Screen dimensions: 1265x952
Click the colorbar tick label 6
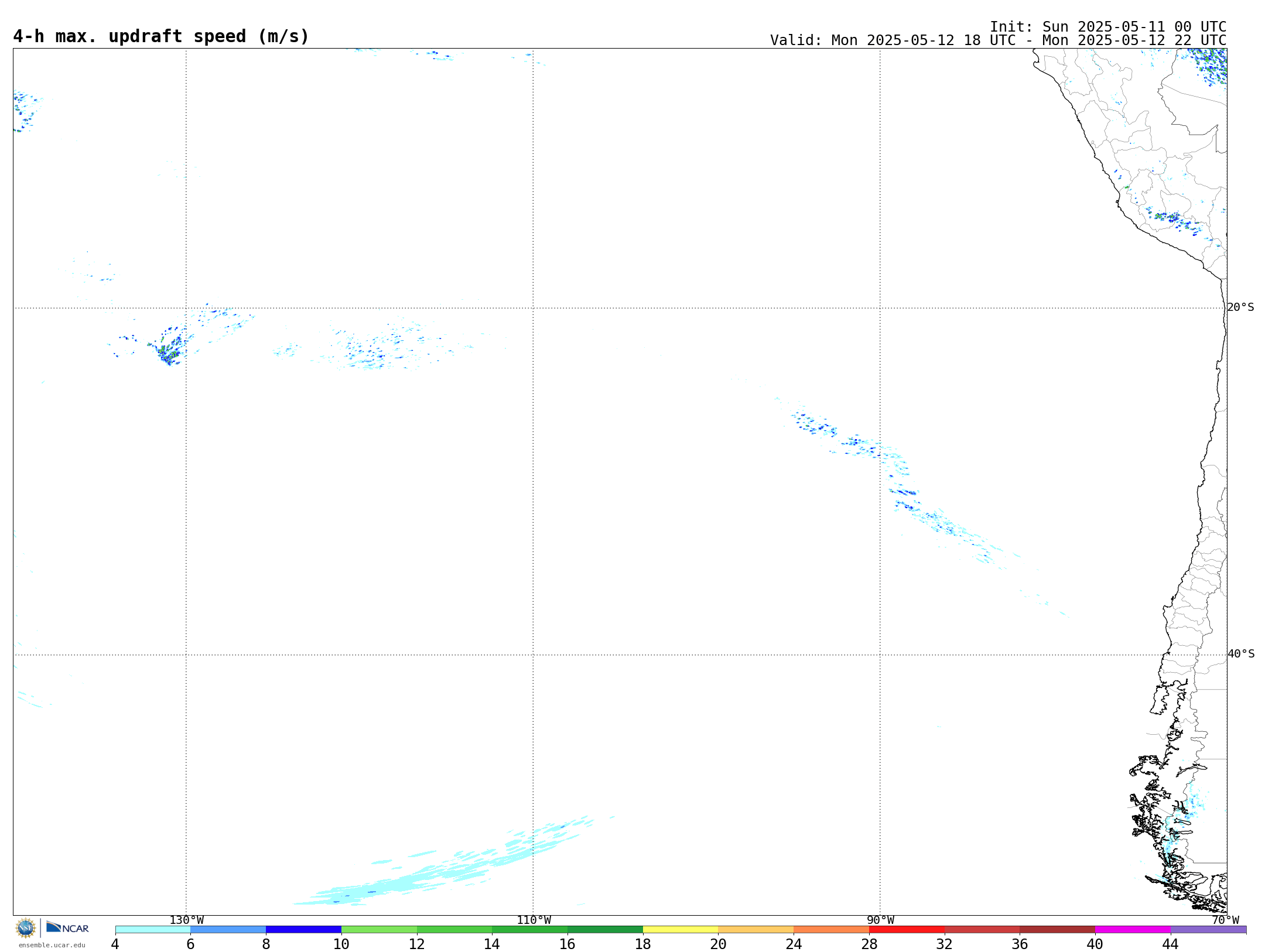(x=190, y=944)
